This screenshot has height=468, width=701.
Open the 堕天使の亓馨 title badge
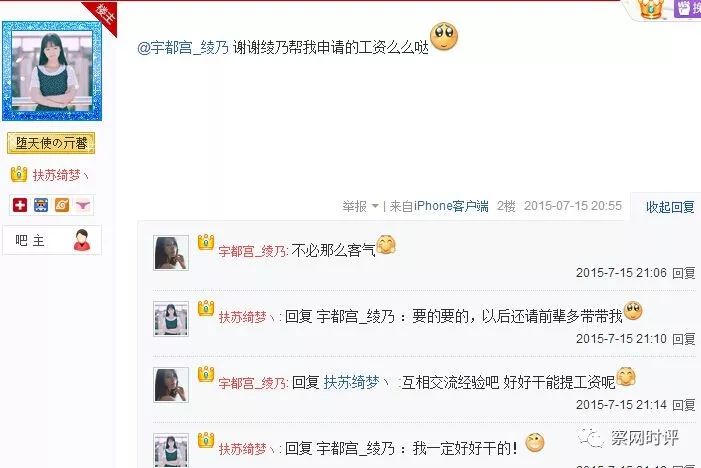tap(51, 143)
